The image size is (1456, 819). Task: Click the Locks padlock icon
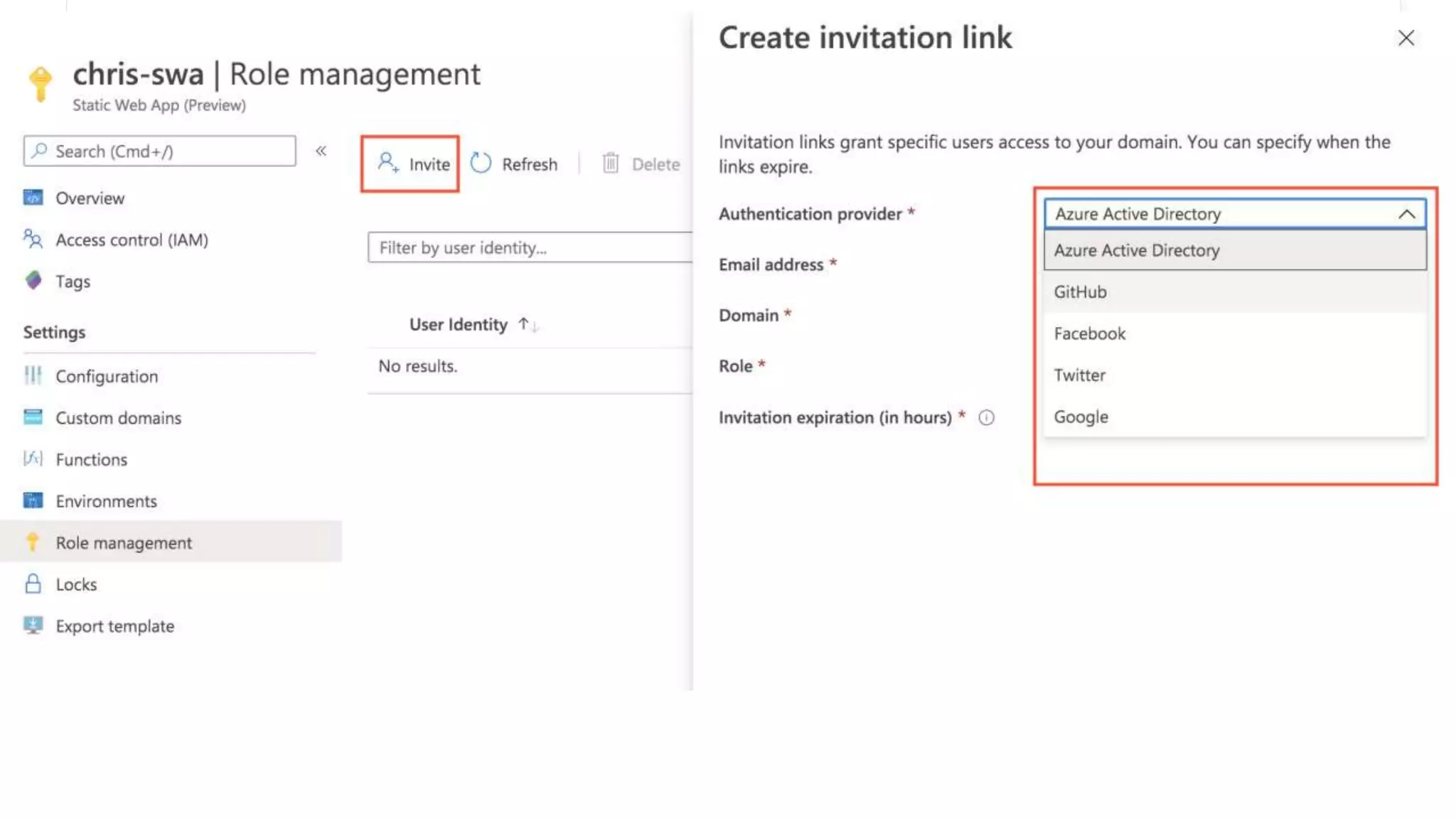click(33, 584)
